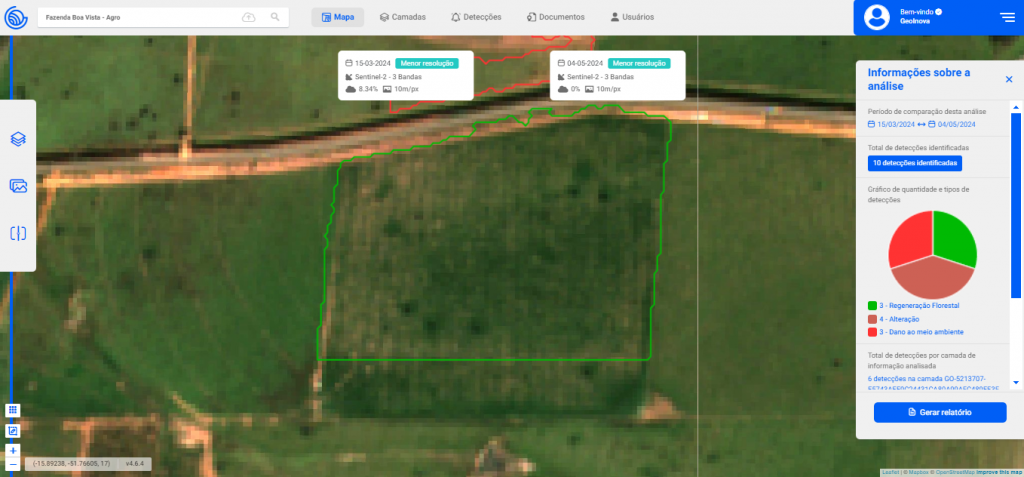Click the Leaflet attribution link
Screen dimensions: 1024x477
(889, 472)
